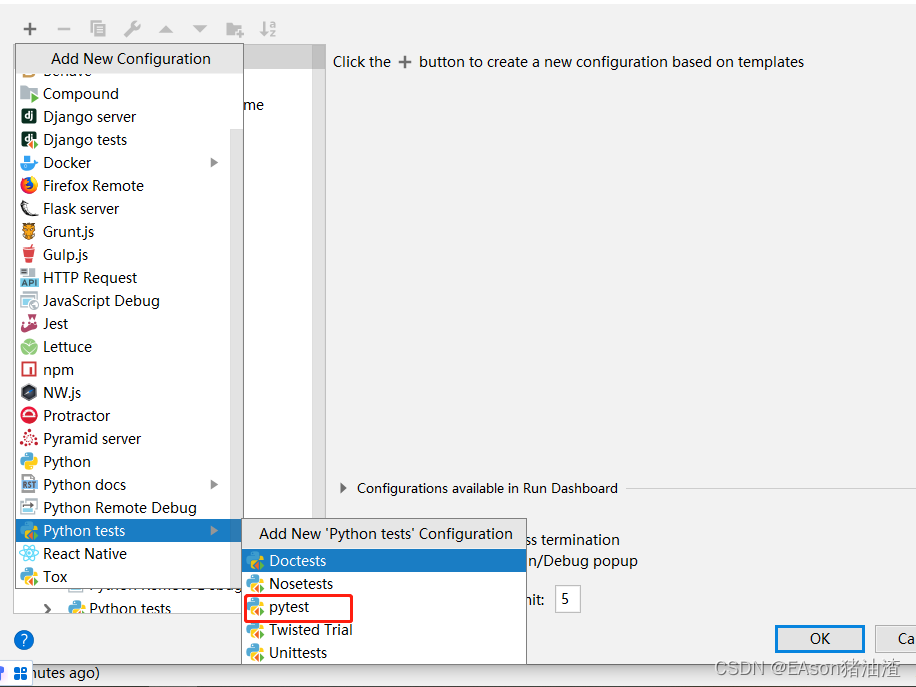
Task: Select Flask server from the list
Action: point(123,209)
